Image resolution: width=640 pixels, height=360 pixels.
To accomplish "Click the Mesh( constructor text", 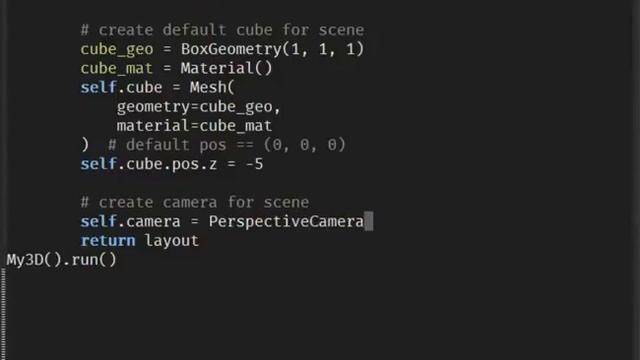I will 212,87.
